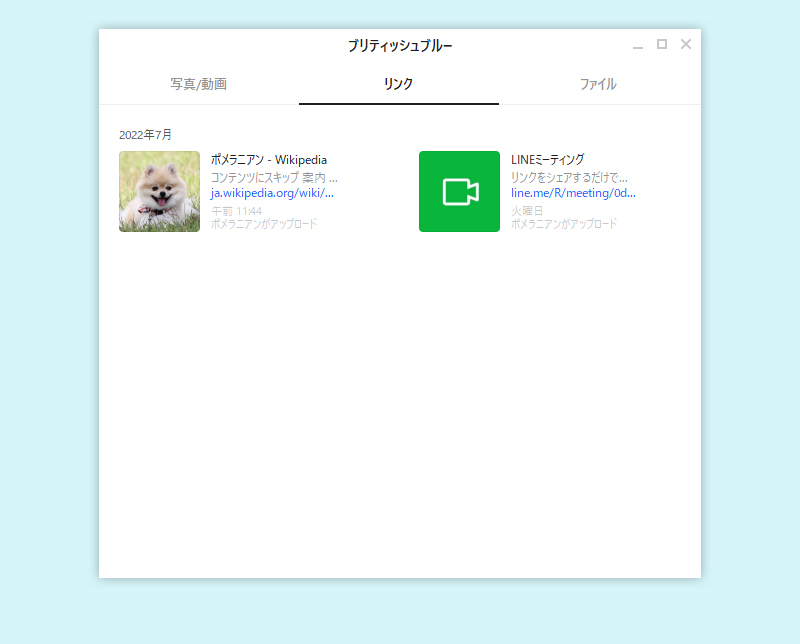The height and width of the screenshot is (644, 800).
Task: Switch to the 写真/動画 tab
Action: [199, 85]
